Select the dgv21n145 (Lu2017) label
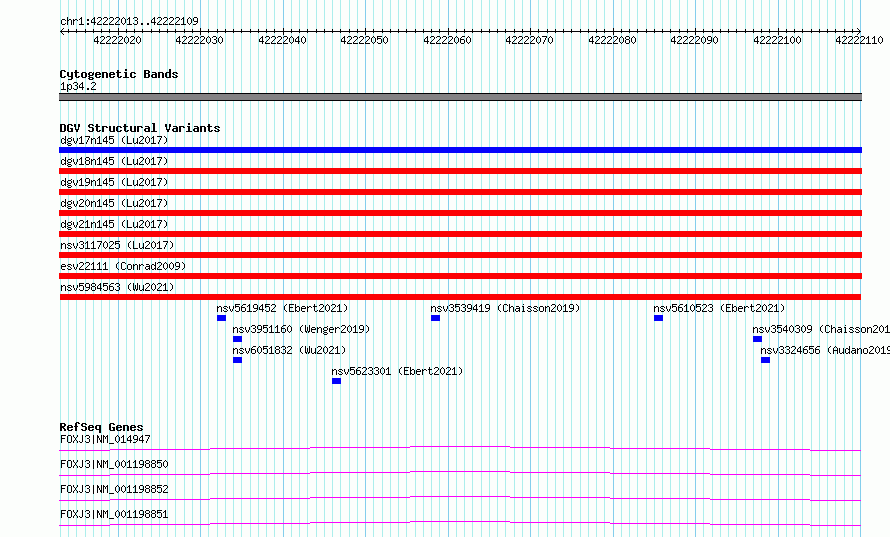890x537 pixels. (114, 224)
